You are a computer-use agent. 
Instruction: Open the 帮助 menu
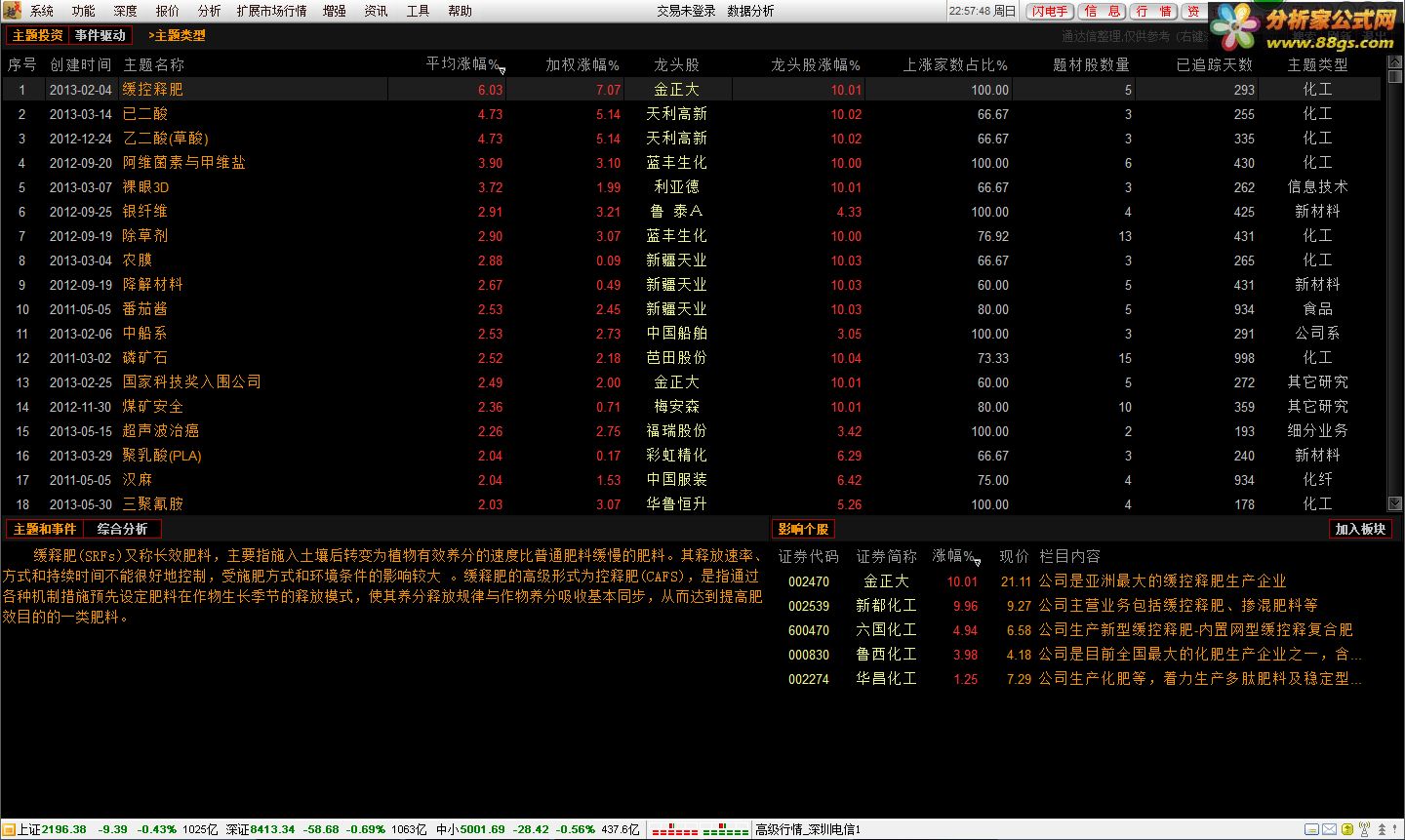461,11
